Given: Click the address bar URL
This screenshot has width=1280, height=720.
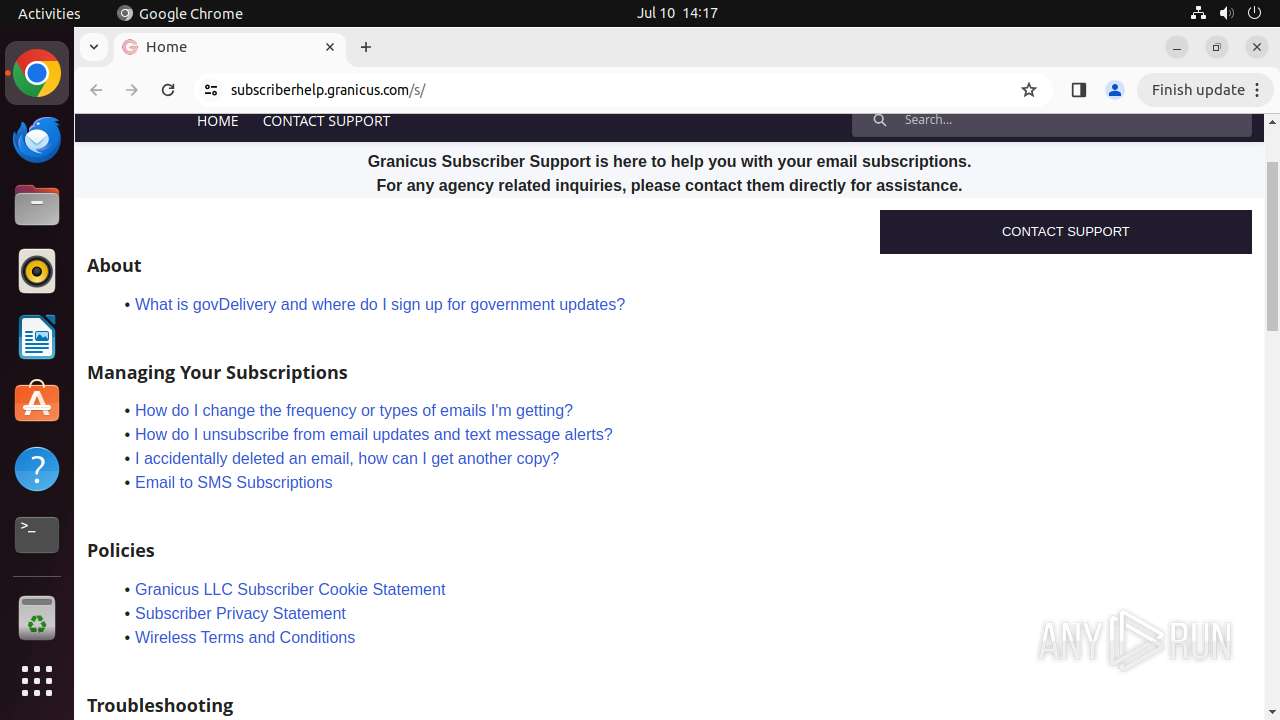Looking at the screenshot, I should point(328,90).
